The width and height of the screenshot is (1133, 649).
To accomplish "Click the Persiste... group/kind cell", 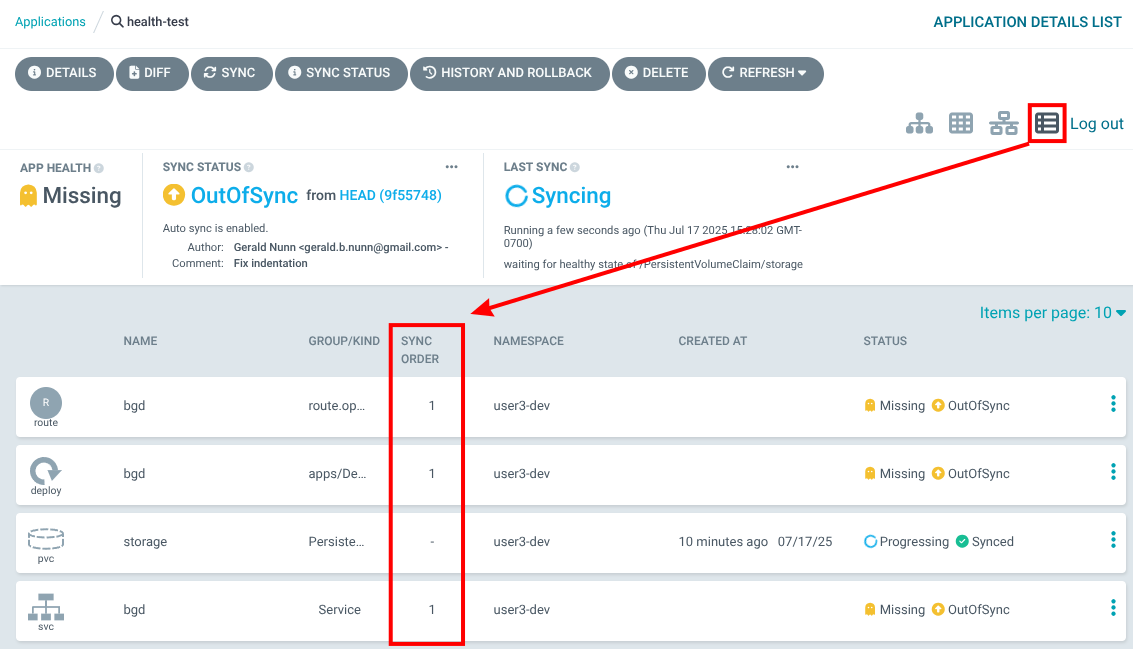I will pos(336,542).
